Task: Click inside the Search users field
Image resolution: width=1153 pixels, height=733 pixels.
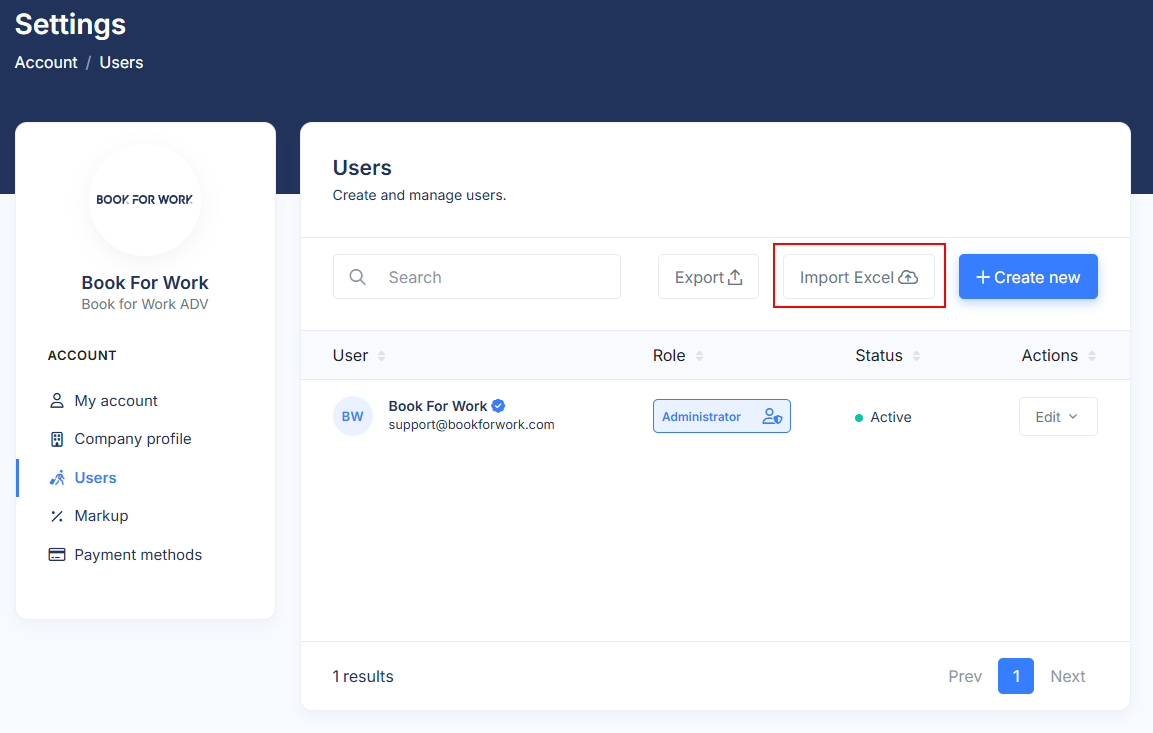Action: (x=476, y=276)
